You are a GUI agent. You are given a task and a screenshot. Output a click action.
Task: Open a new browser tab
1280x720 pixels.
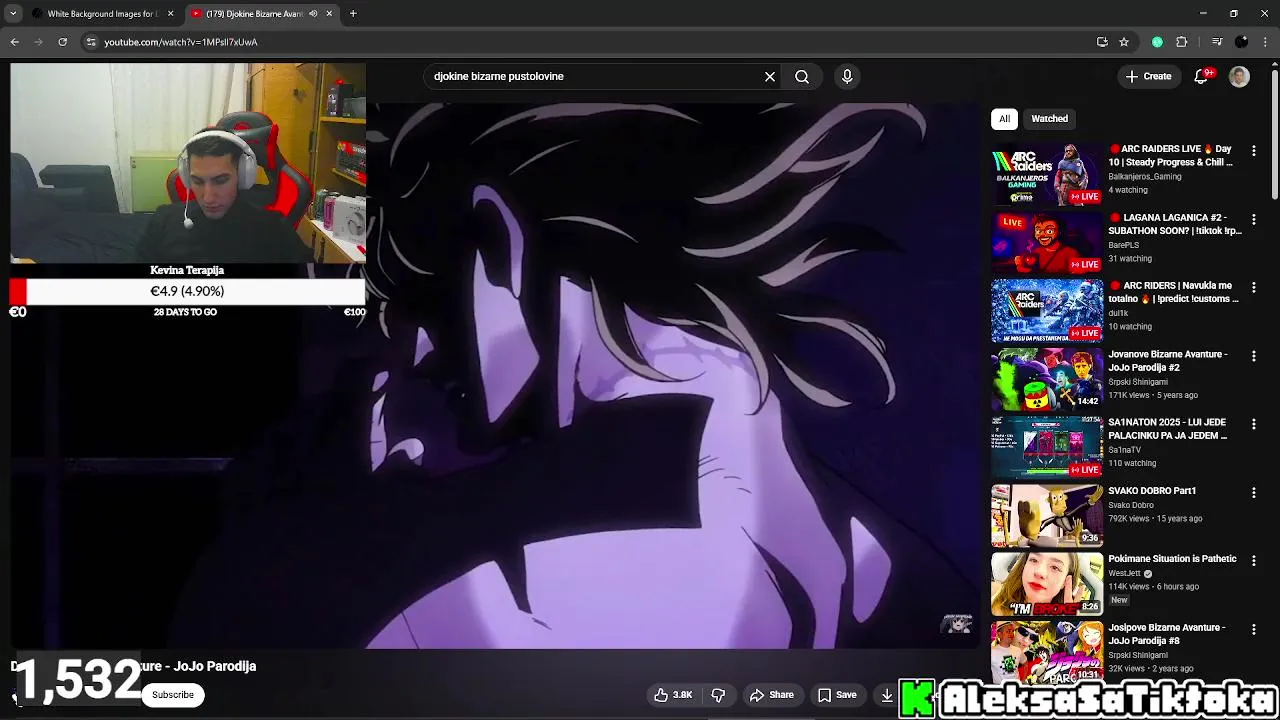[x=353, y=14]
